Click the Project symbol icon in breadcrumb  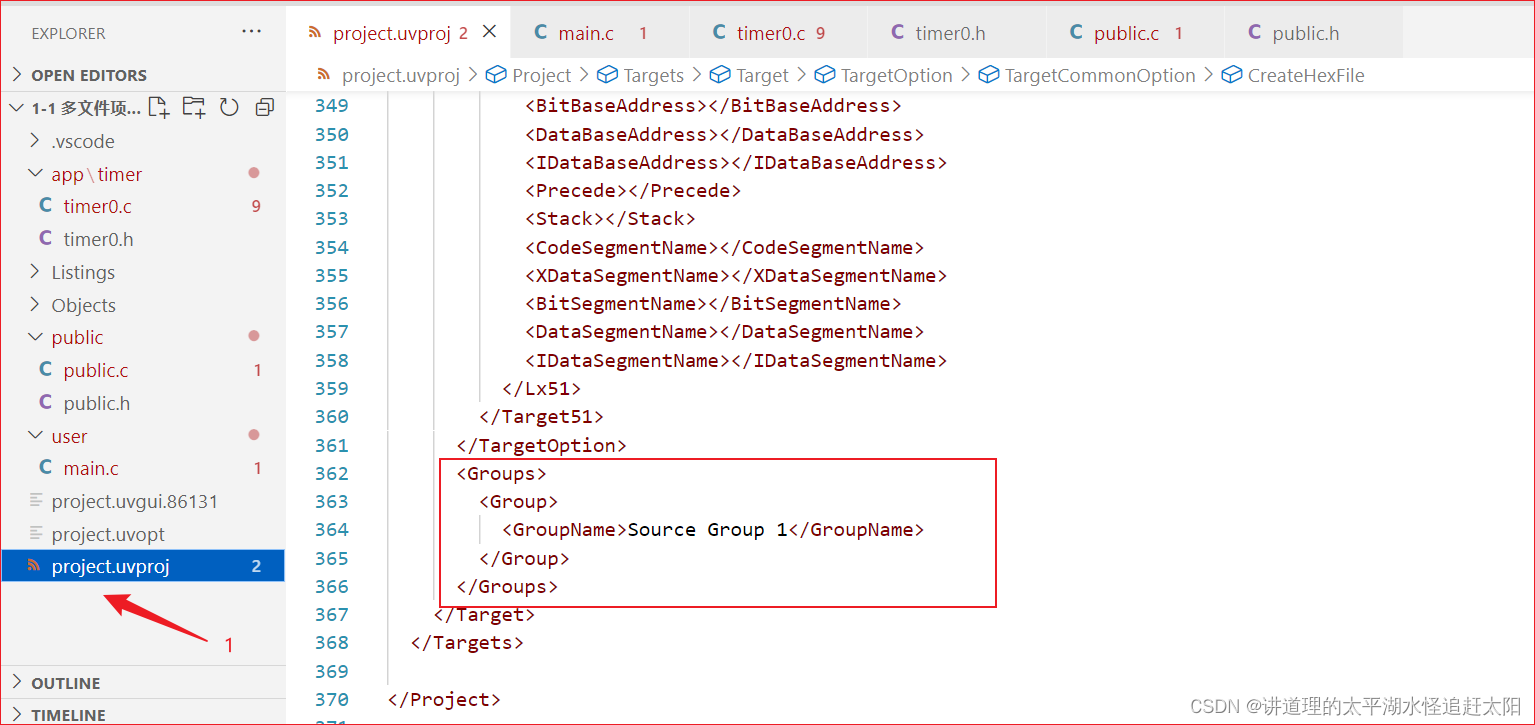click(x=496, y=75)
